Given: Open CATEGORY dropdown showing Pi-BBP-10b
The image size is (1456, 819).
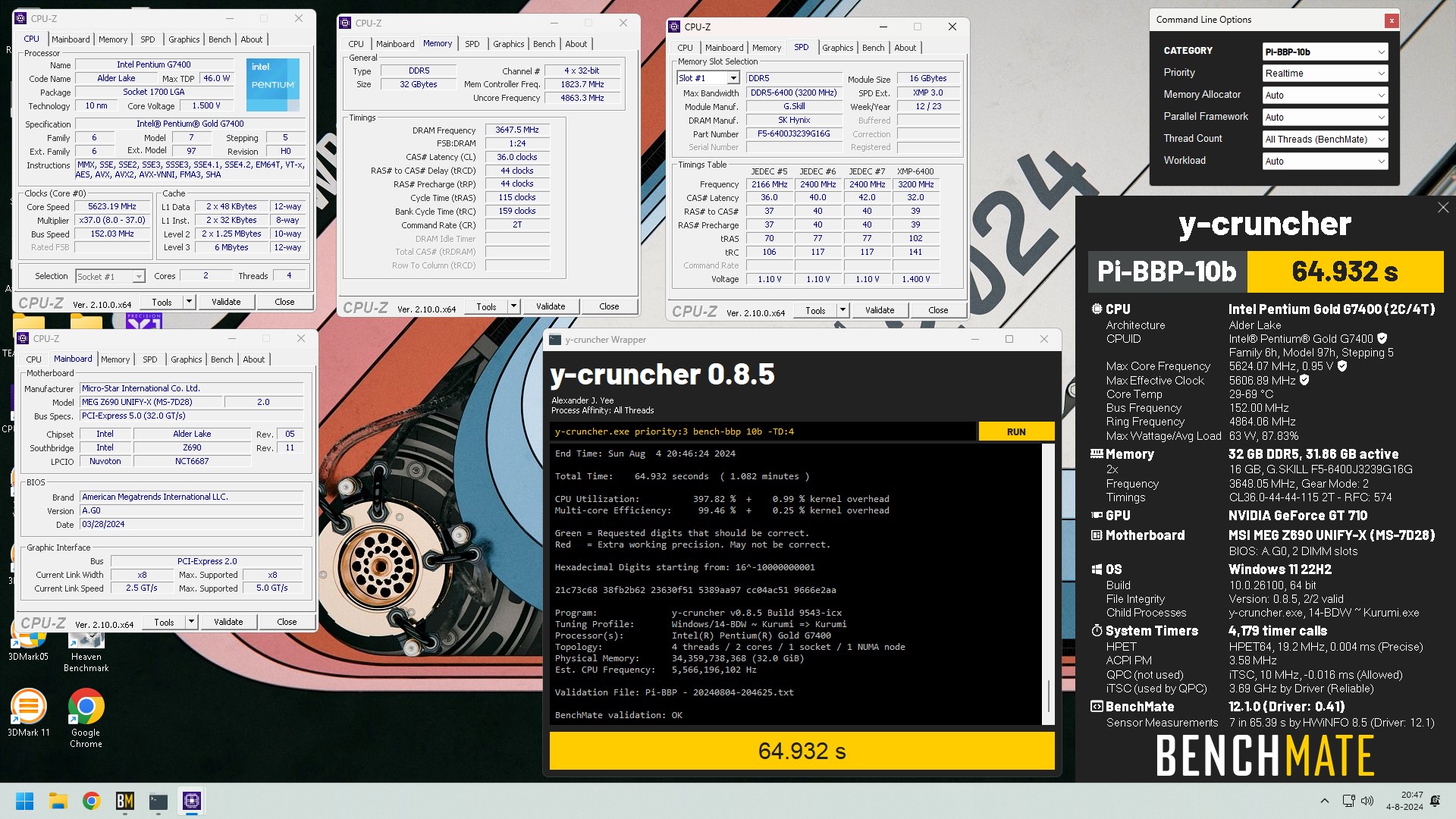Looking at the screenshot, I should 1325,52.
